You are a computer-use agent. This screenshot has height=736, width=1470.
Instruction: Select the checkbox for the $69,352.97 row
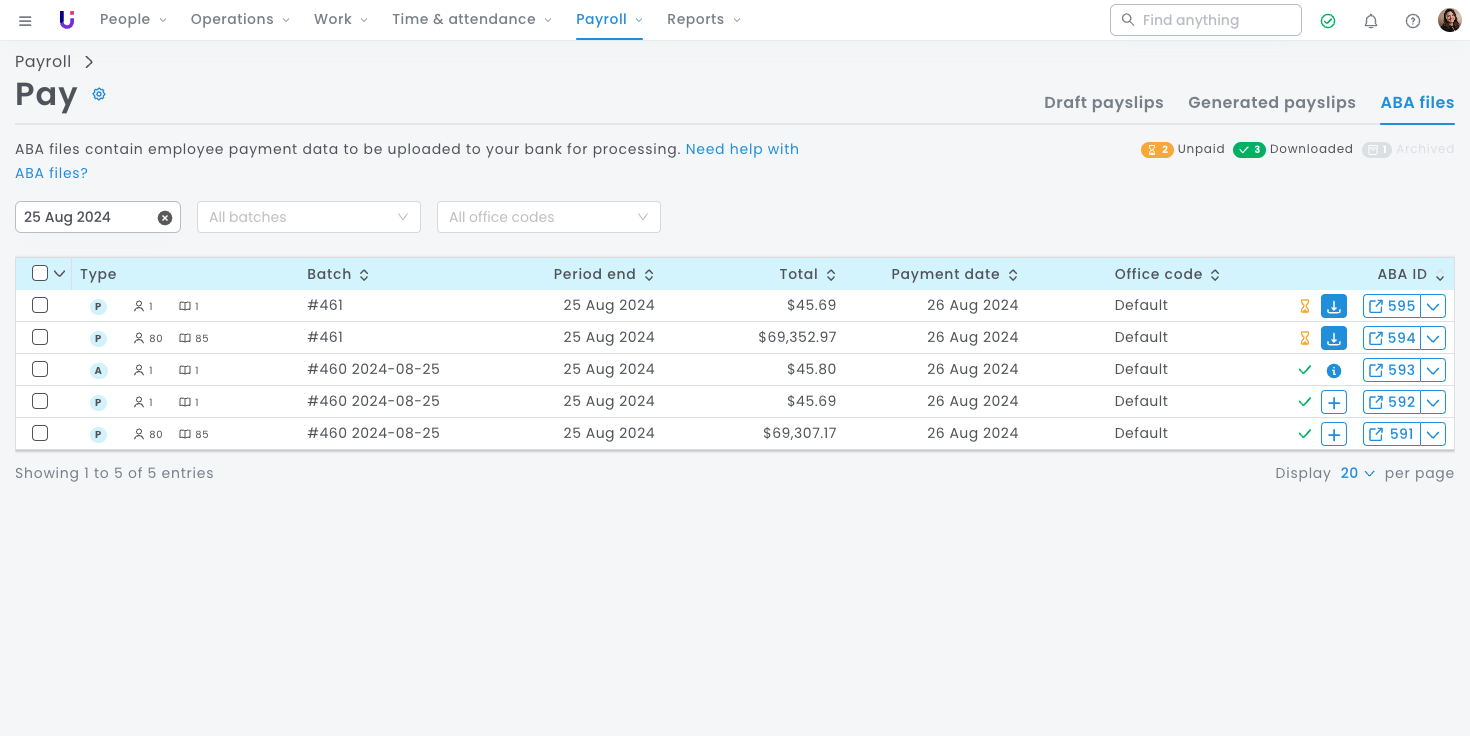(x=40, y=338)
